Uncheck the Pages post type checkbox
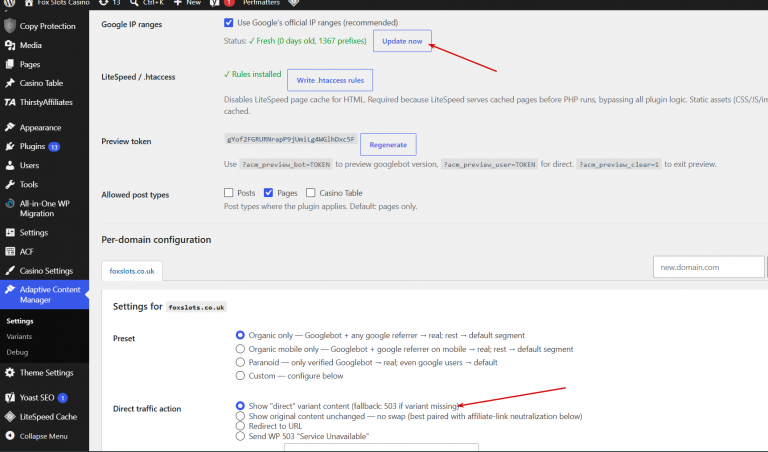This screenshot has height=452, width=768. point(268,192)
